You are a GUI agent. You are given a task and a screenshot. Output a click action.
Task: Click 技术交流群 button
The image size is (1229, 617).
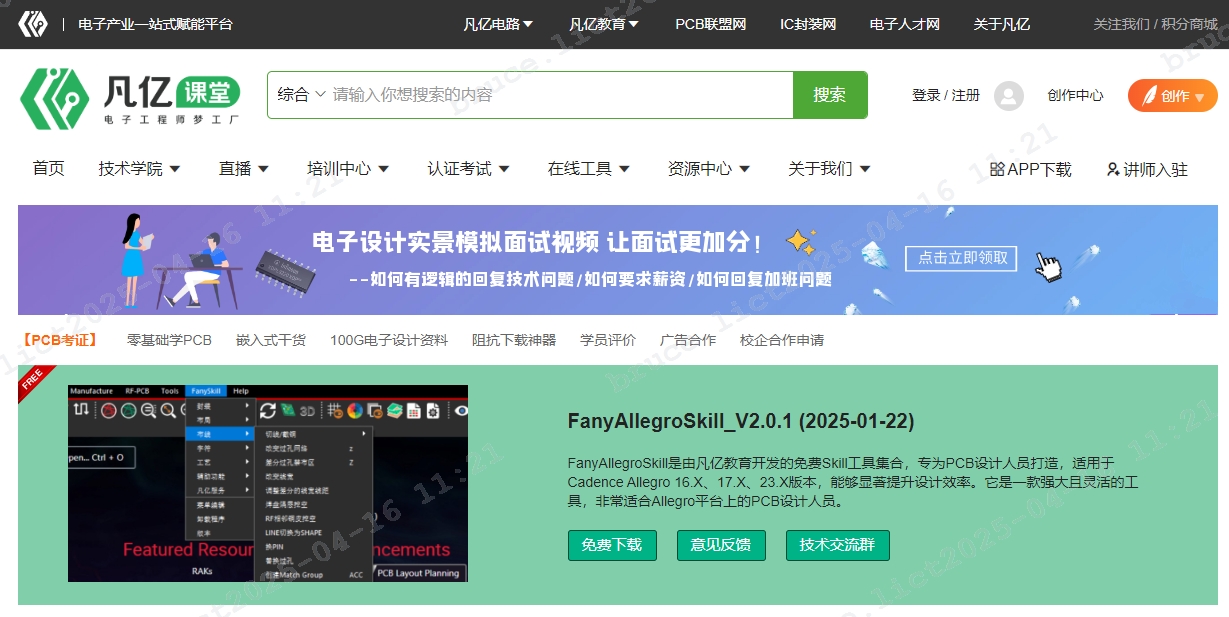click(837, 545)
